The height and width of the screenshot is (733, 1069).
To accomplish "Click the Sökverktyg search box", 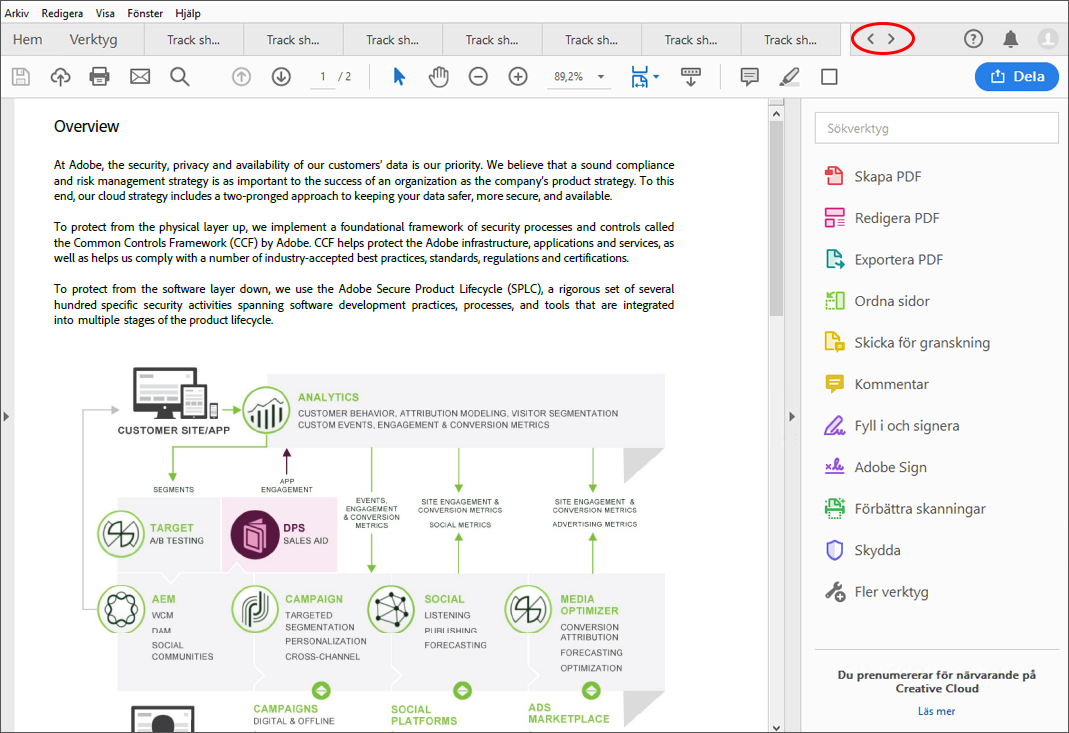I will pos(937,128).
